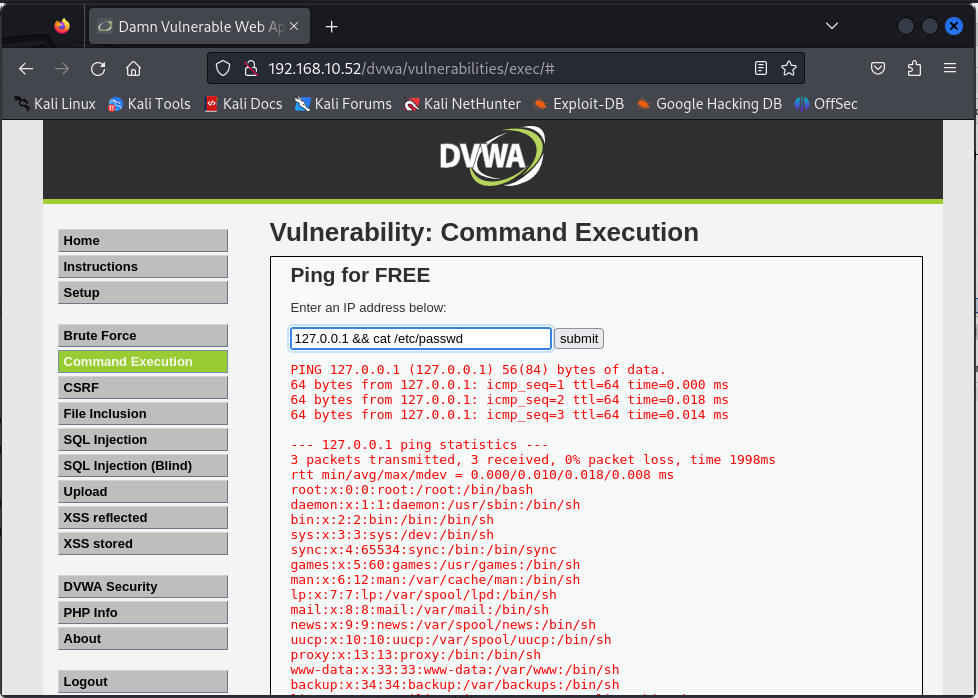Open the Setup menu item

coord(143,293)
